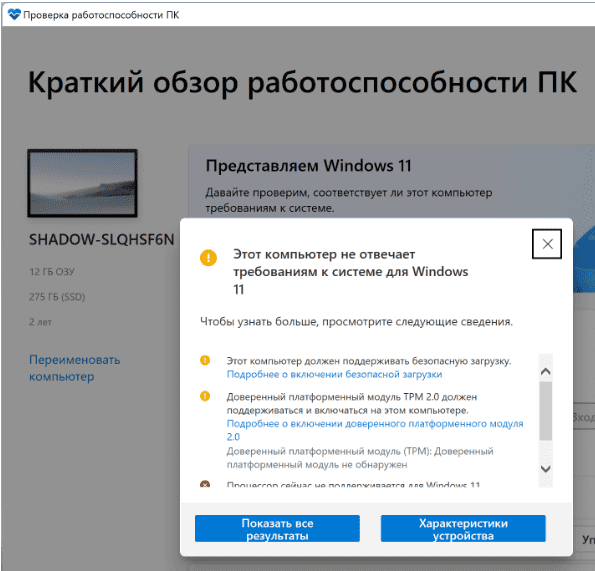Click 'Чтобы узнать больше' instruction text
Image resolution: width=595 pixels, height=571 pixels.
click(x=356, y=322)
